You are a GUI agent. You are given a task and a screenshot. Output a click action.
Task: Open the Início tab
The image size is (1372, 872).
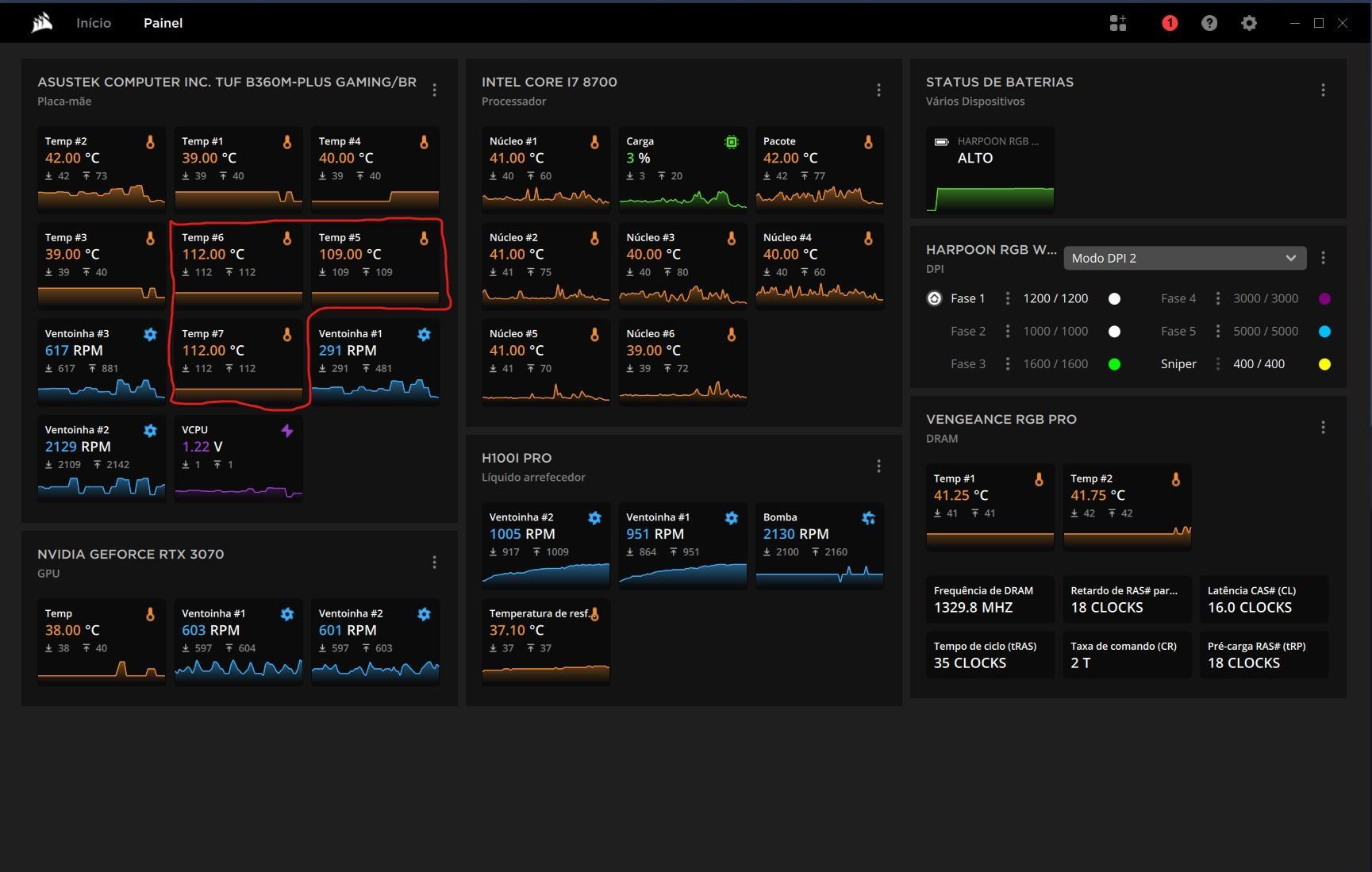[x=94, y=23]
